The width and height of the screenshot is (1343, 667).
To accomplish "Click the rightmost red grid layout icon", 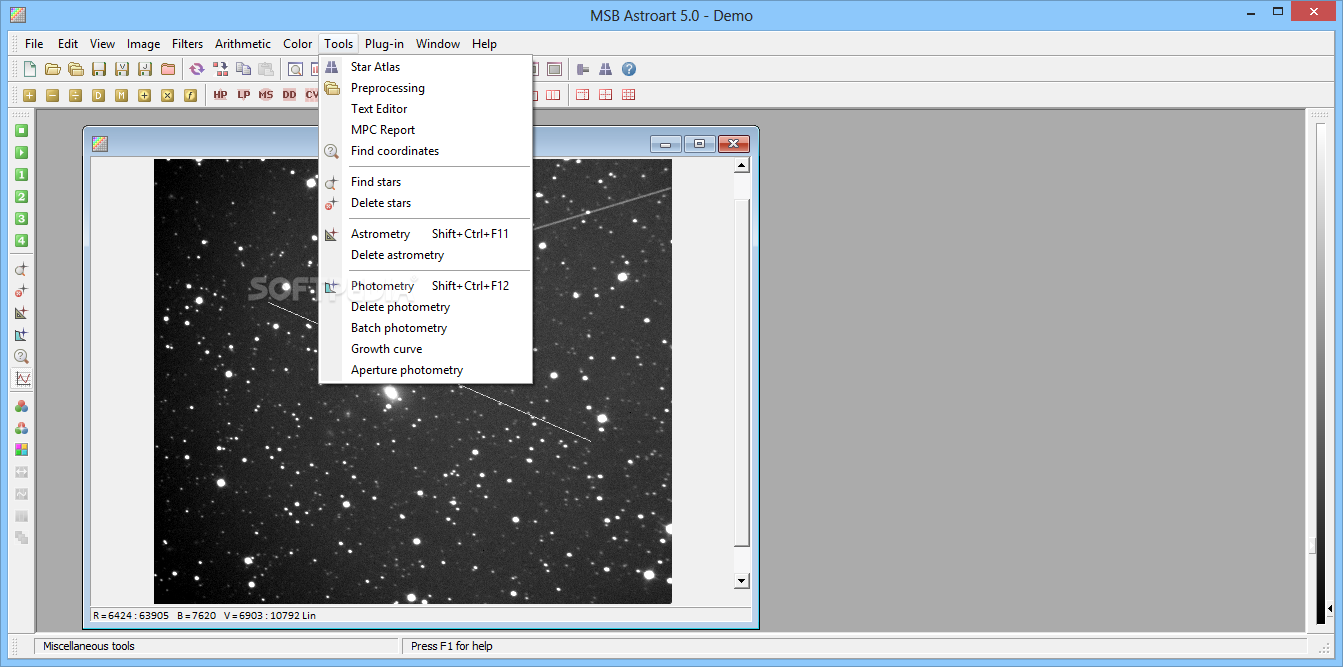I will coord(629,95).
